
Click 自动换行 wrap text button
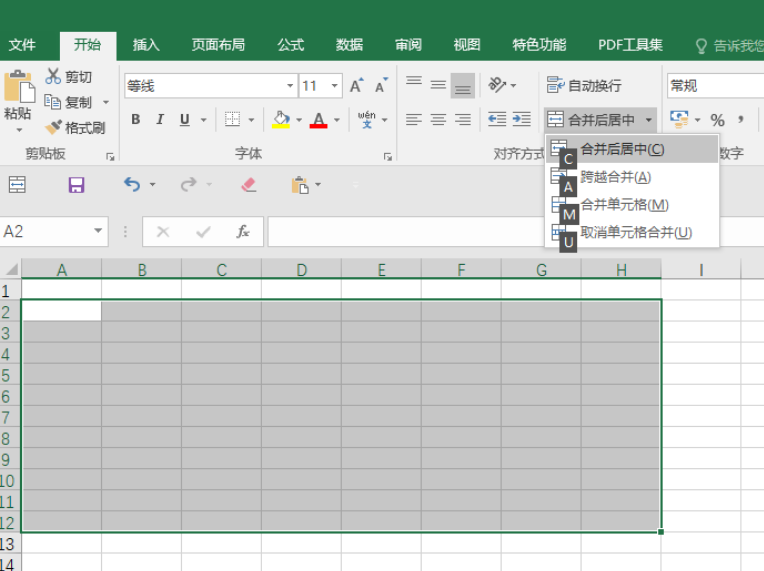pyautogui.click(x=584, y=85)
